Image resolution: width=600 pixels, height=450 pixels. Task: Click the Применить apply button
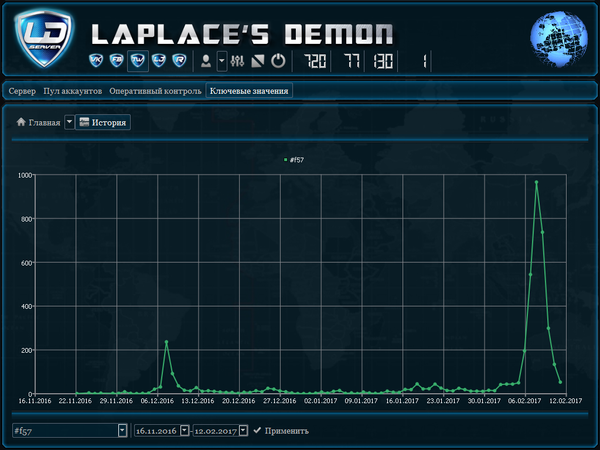(281, 431)
